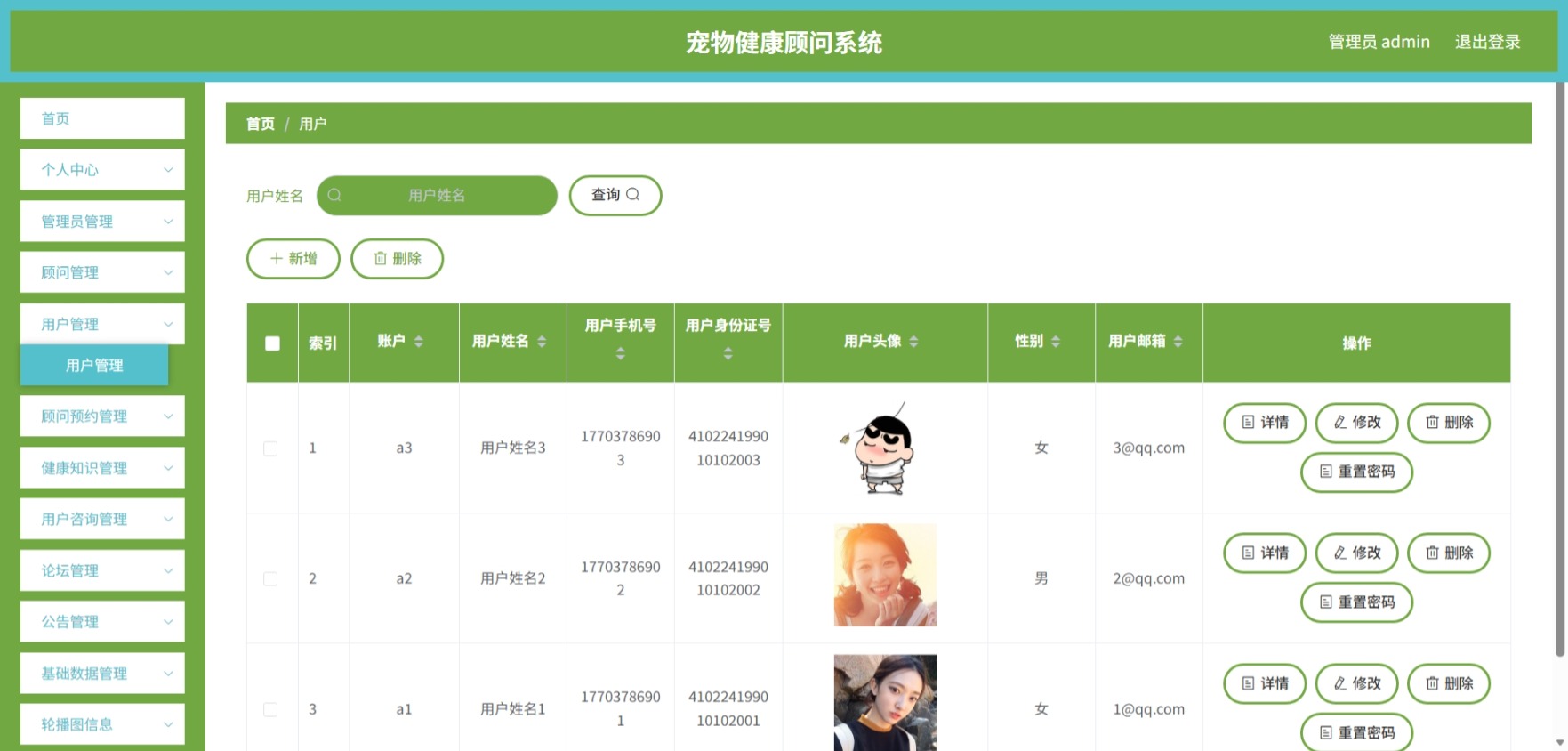Open the 轮播图信息 sidebar menu
1568x751 pixels.
pyautogui.click(x=102, y=724)
